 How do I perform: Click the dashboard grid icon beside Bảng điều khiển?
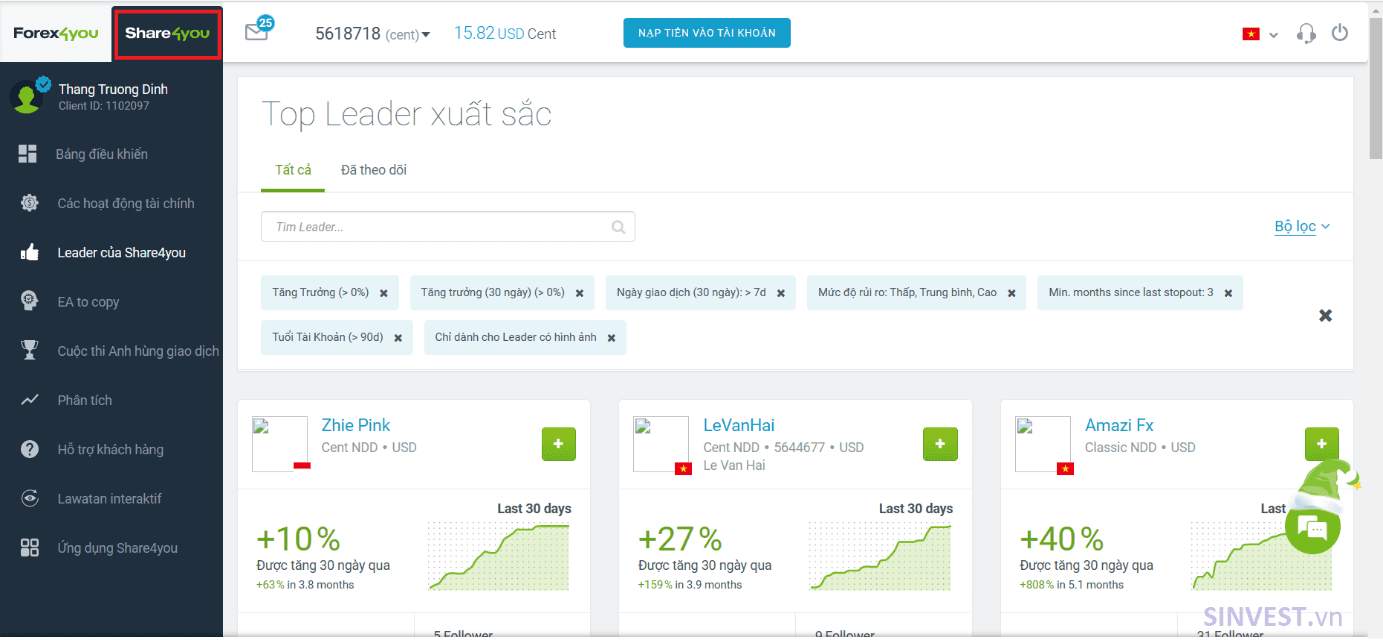[x=28, y=154]
